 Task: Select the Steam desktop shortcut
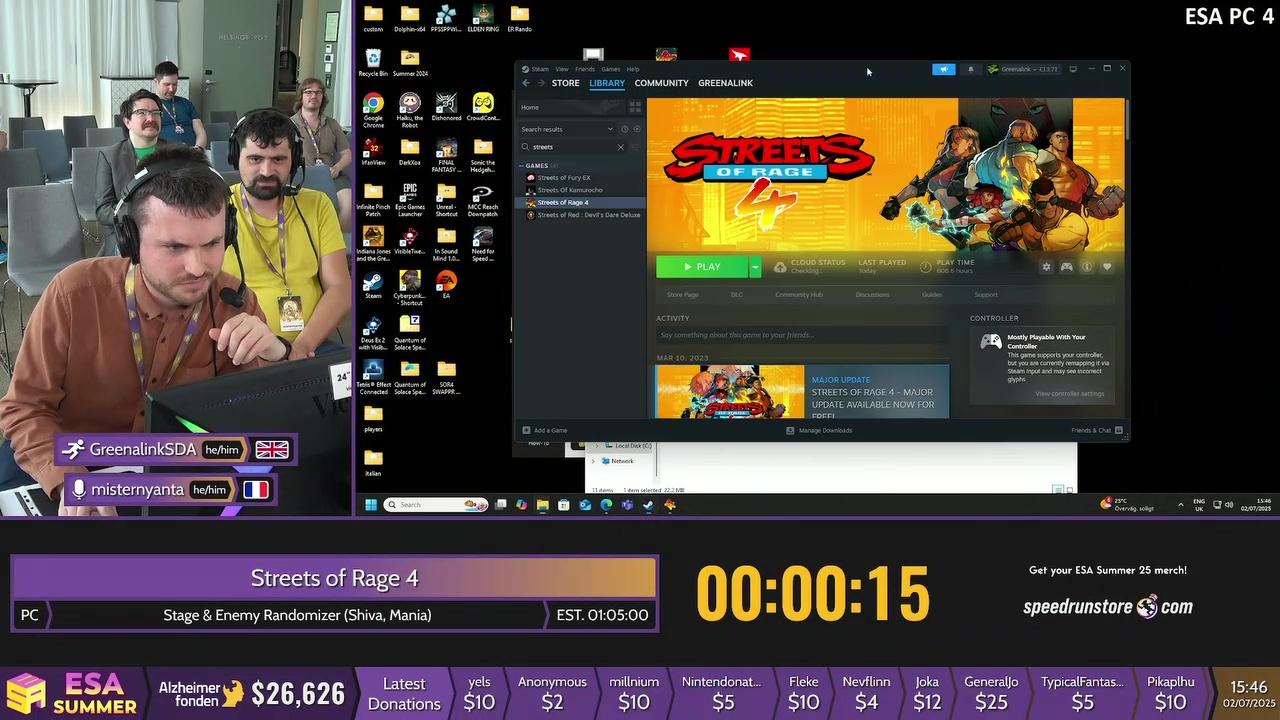(373, 285)
